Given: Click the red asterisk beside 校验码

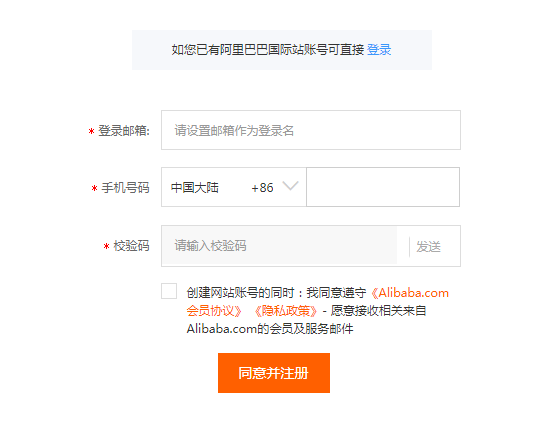Looking at the screenshot, I should click(x=106, y=246).
